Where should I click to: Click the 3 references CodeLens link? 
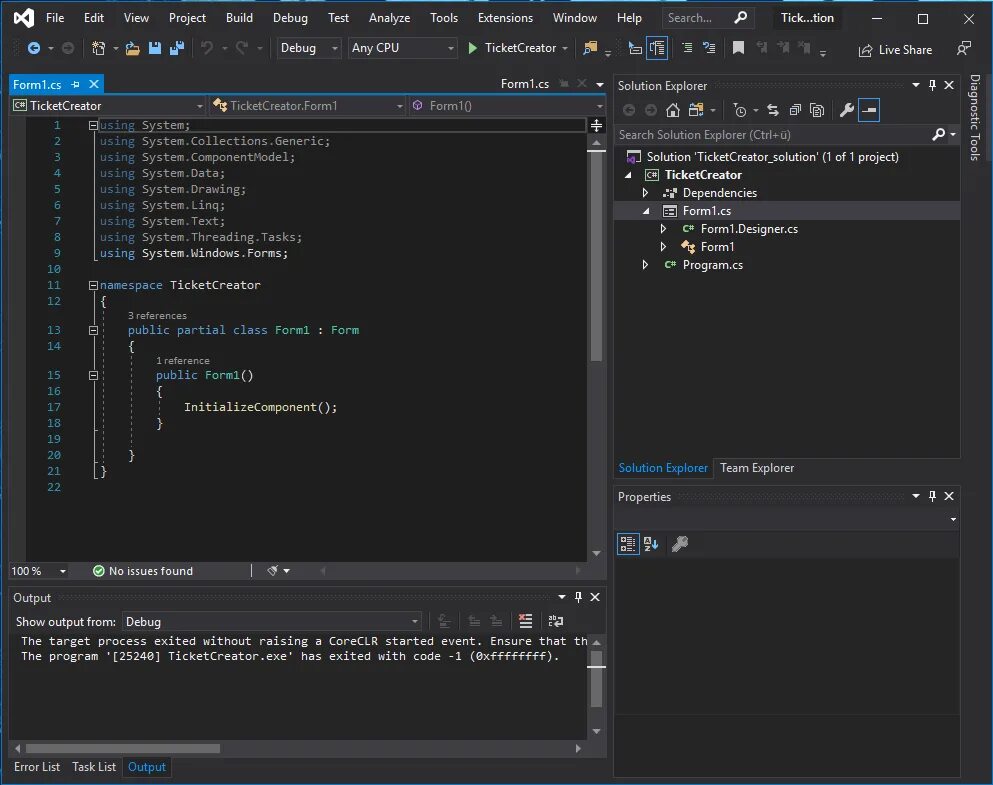coord(157,315)
